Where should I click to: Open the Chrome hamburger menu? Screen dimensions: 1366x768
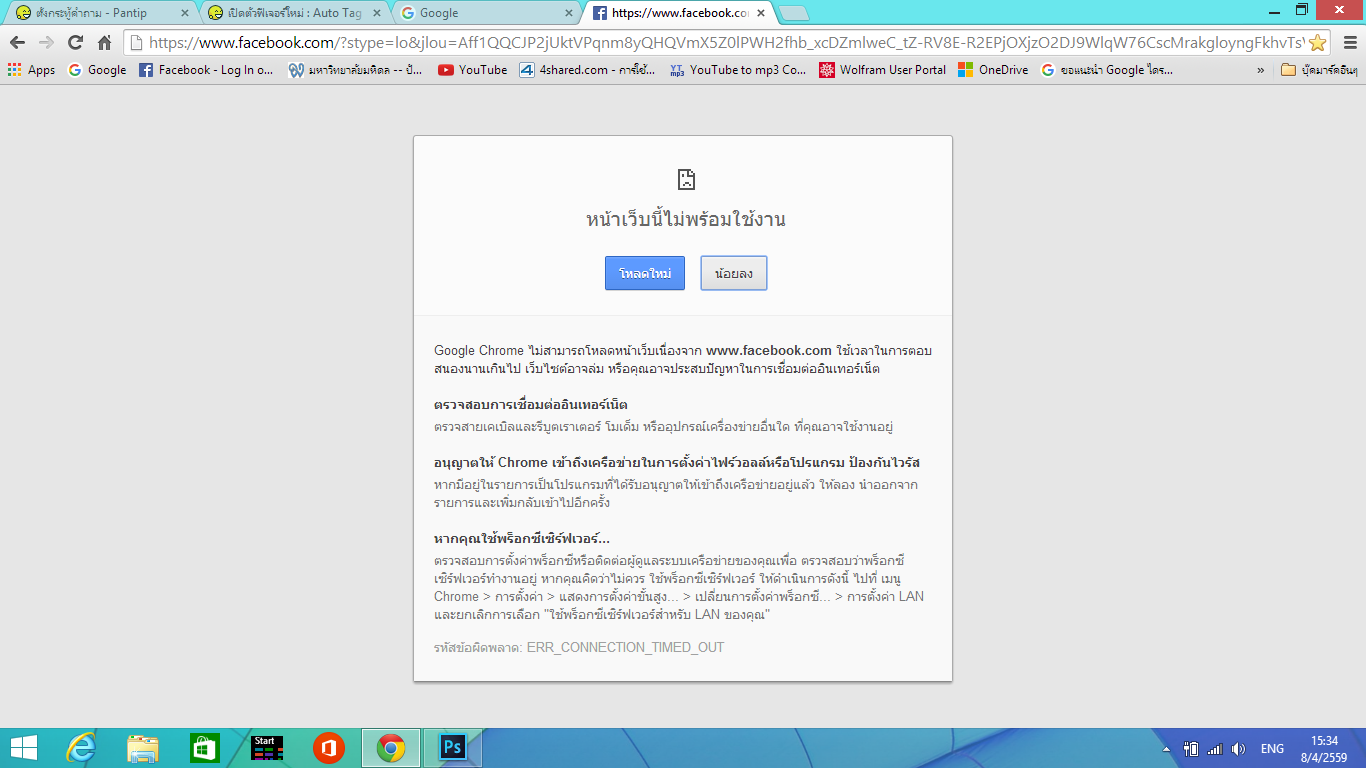[x=1349, y=43]
